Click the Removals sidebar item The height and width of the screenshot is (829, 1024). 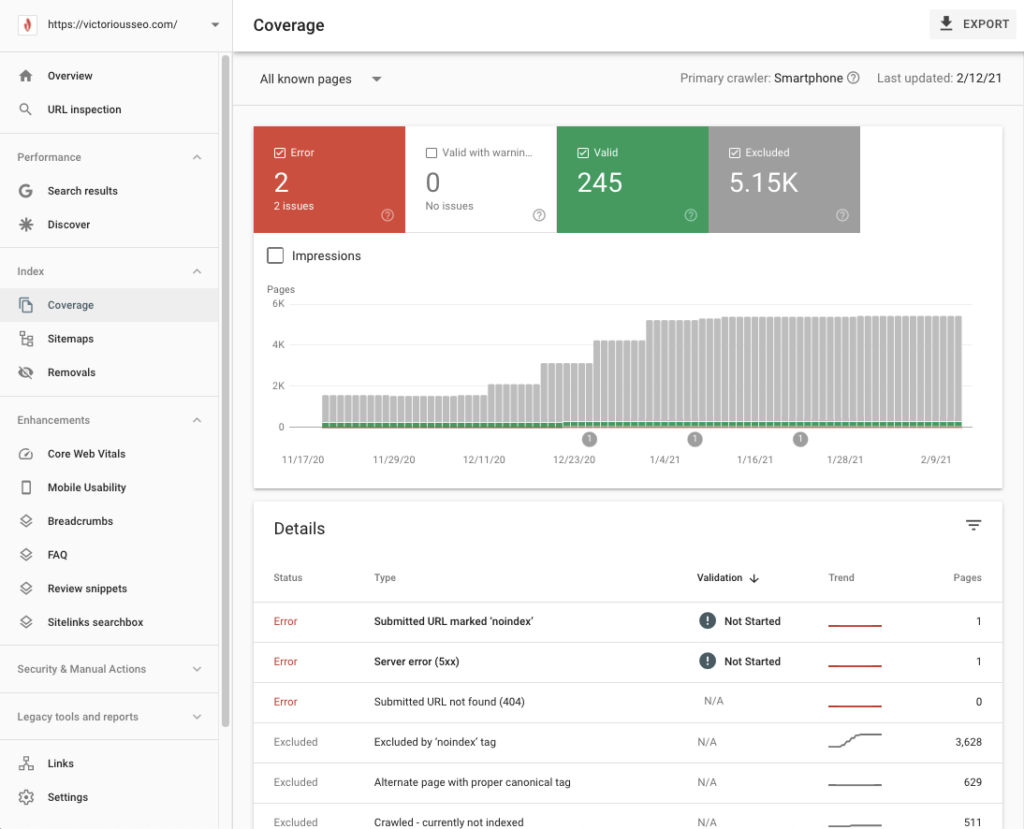pyautogui.click(x=71, y=373)
